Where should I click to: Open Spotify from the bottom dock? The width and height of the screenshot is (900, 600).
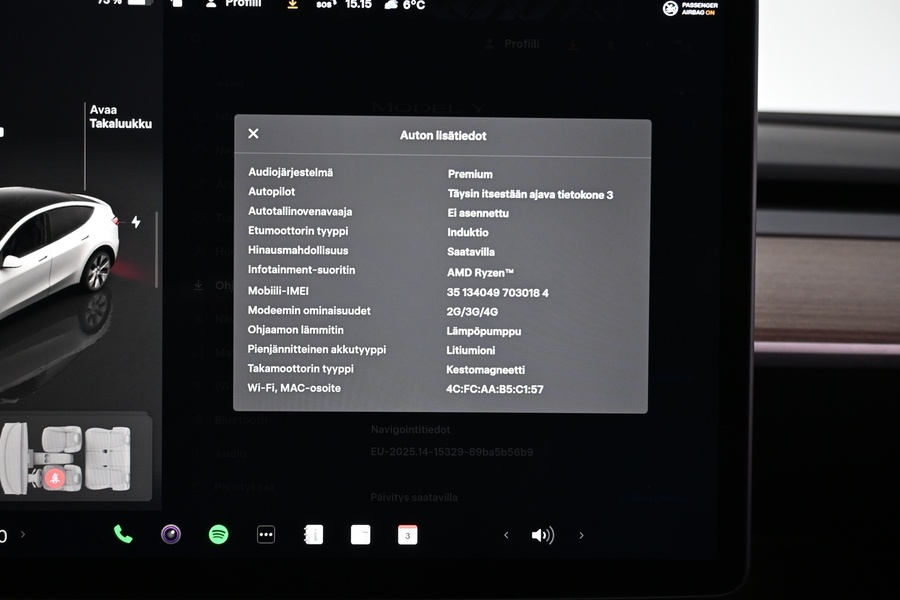click(x=218, y=534)
